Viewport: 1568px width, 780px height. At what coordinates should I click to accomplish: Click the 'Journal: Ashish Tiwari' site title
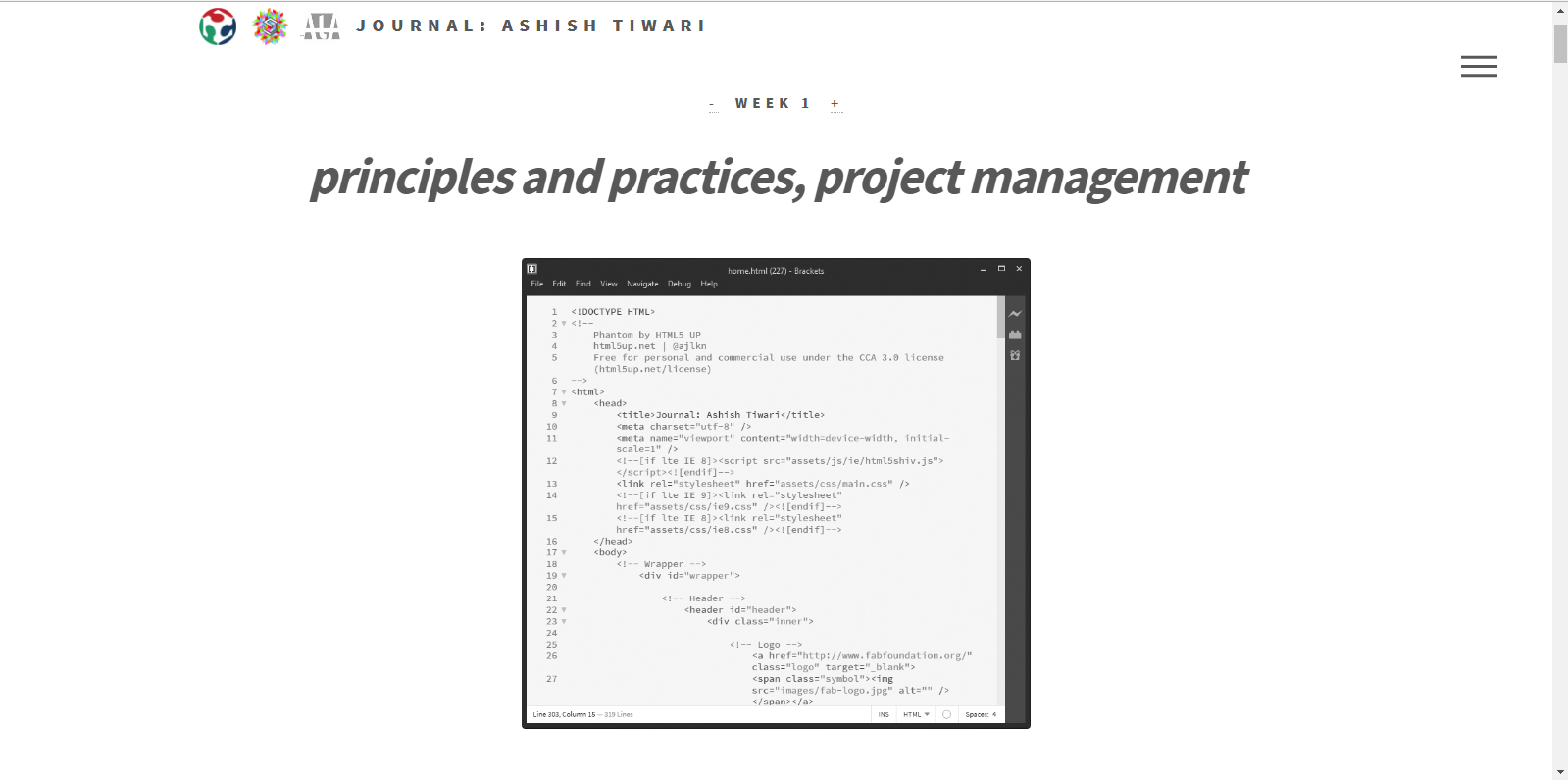pyautogui.click(x=531, y=26)
